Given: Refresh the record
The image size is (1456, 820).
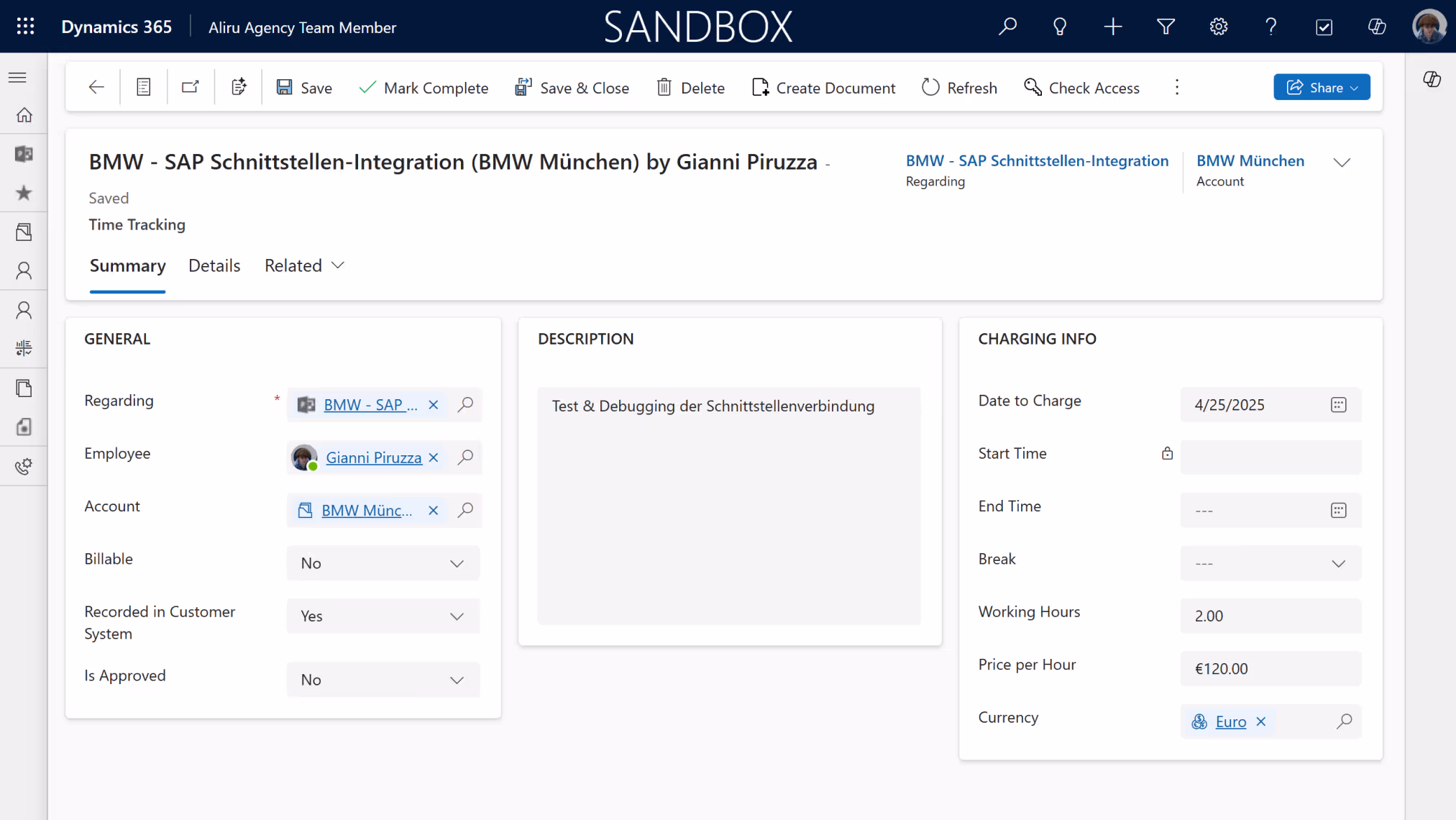Looking at the screenshot, I should [959, 88].
